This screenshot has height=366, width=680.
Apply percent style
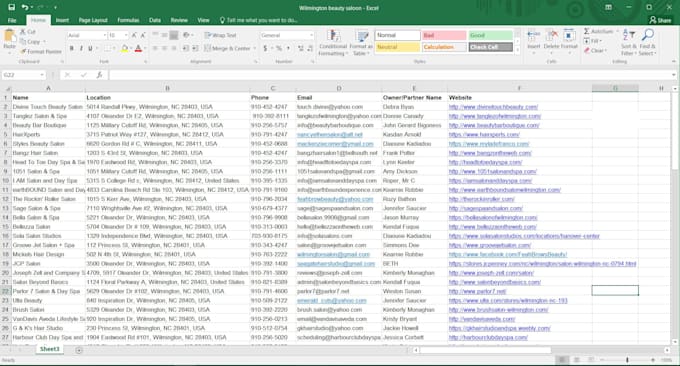279,49
